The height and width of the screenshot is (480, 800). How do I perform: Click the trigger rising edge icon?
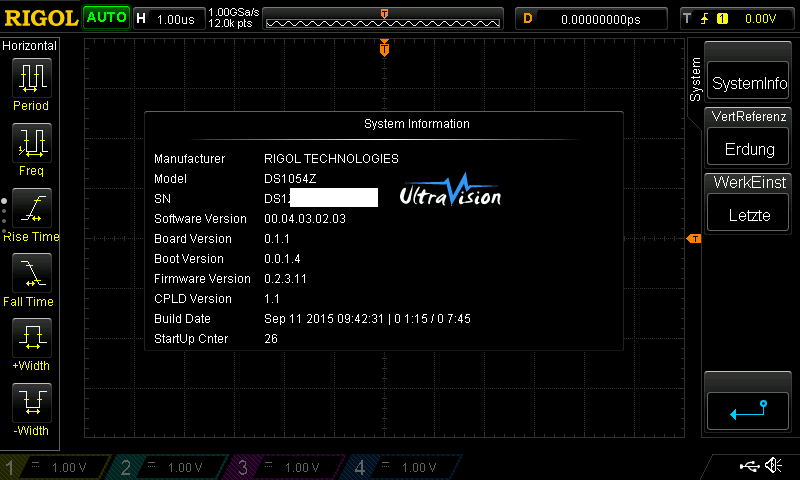pos(704,19)
